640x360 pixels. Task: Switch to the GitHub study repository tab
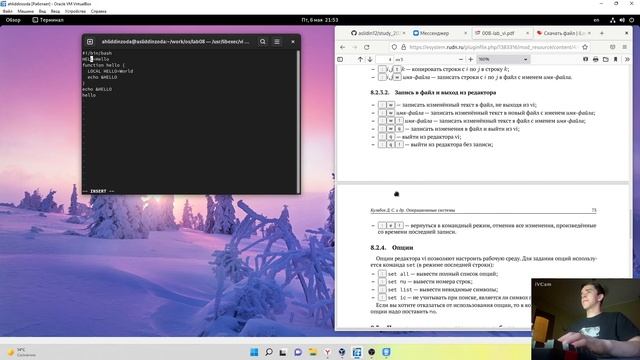[x=378, y=33]
